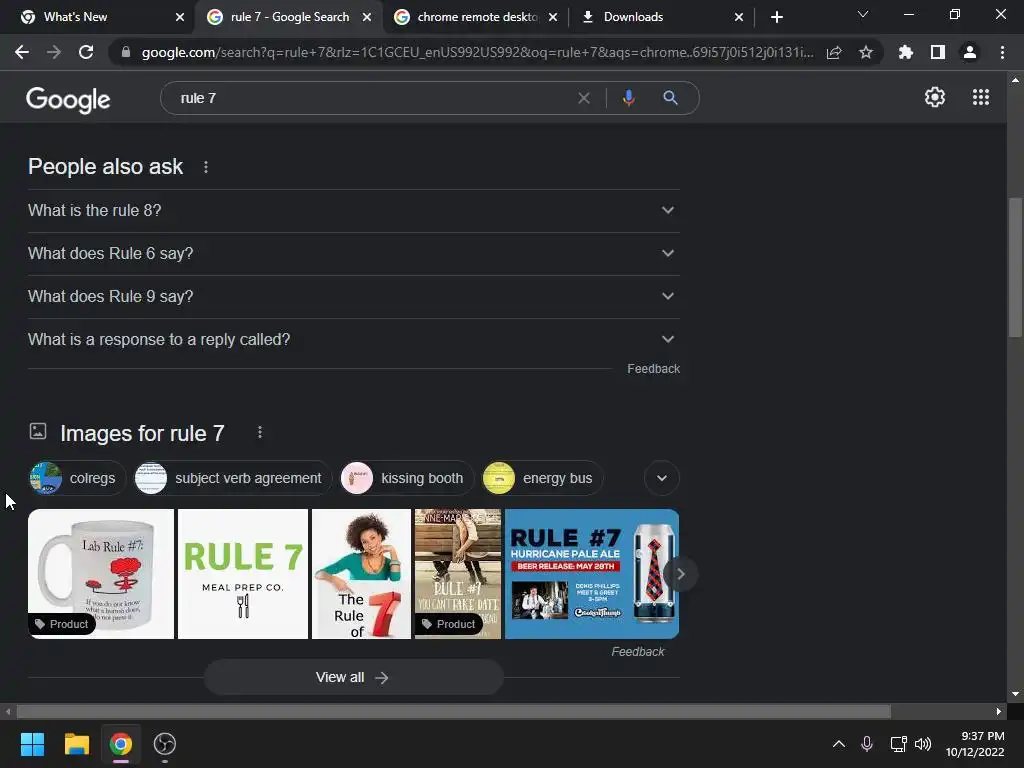Viewport: 1024px width, 768px height.
Task: Open a new tab with plus
Action: (x=776, y=17)
